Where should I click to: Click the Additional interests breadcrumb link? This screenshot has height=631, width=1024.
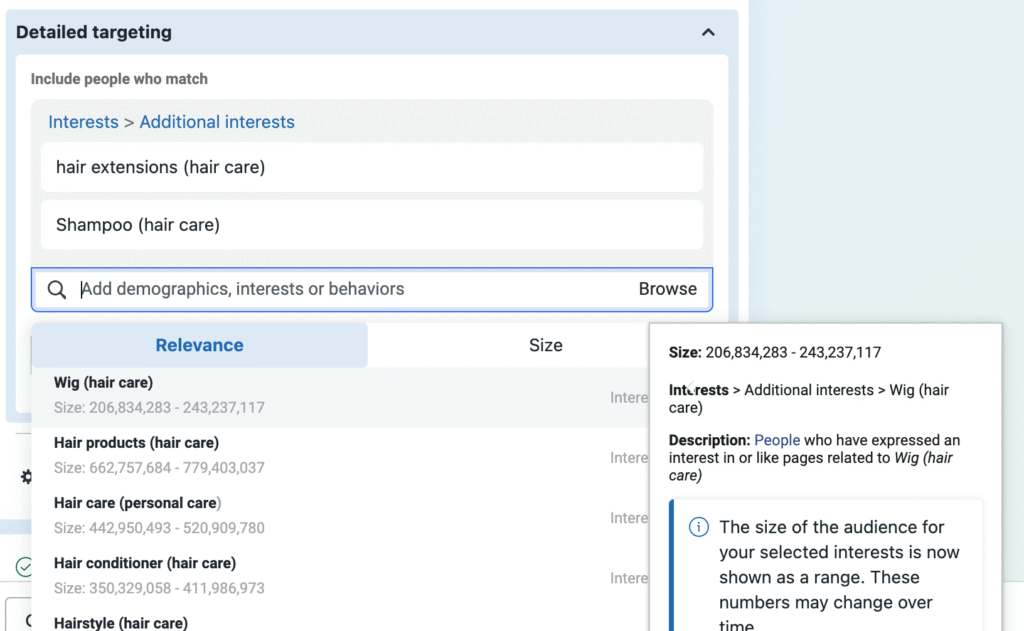[x=217, y=122]
